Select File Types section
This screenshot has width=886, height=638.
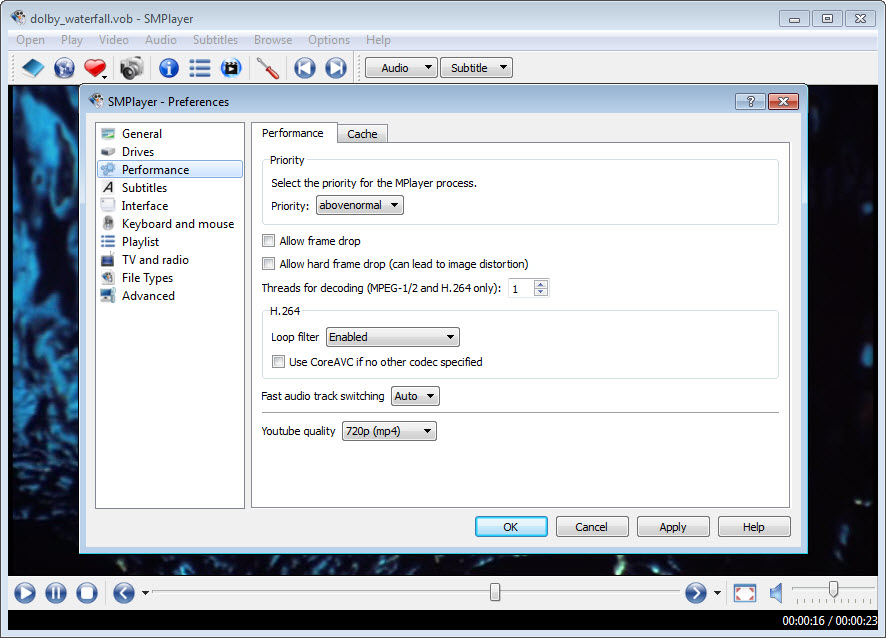coord(170,278)
